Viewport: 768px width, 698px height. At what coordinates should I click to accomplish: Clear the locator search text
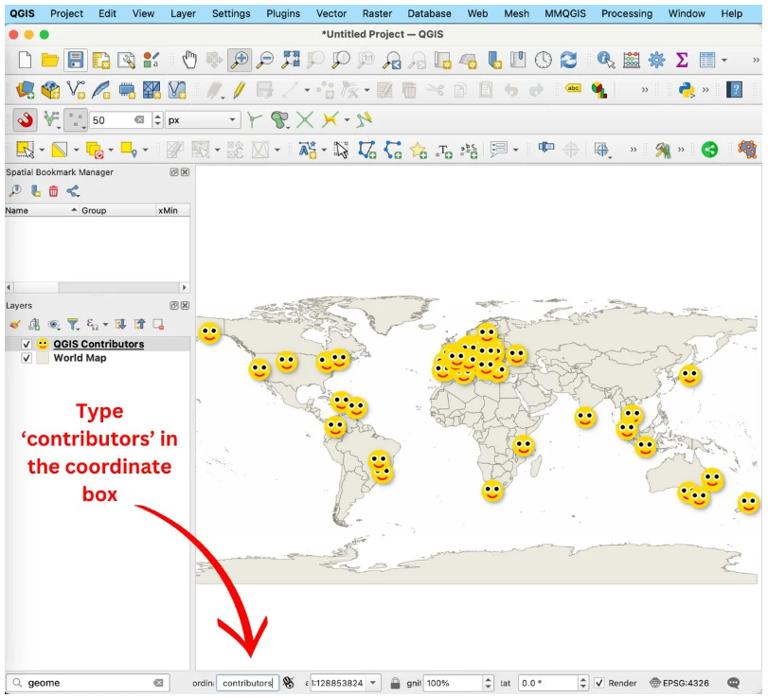point(158,682)
